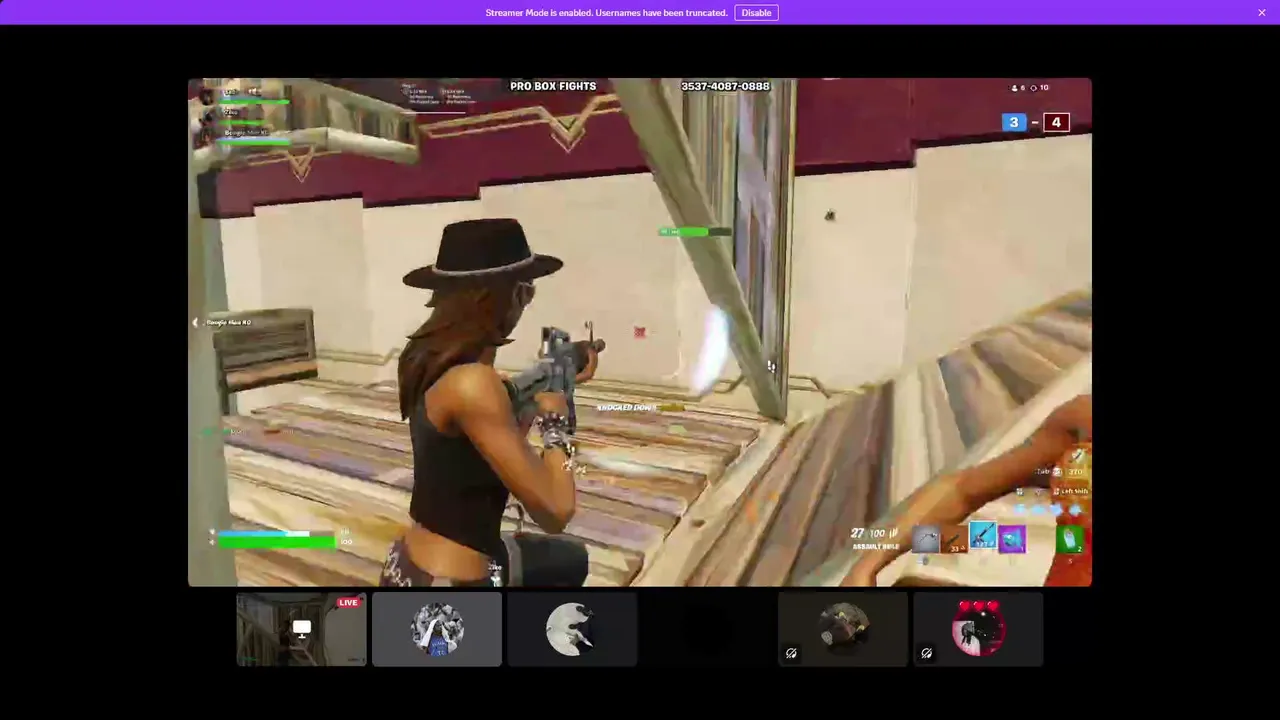Click the purple item inventory slot

1012,539
